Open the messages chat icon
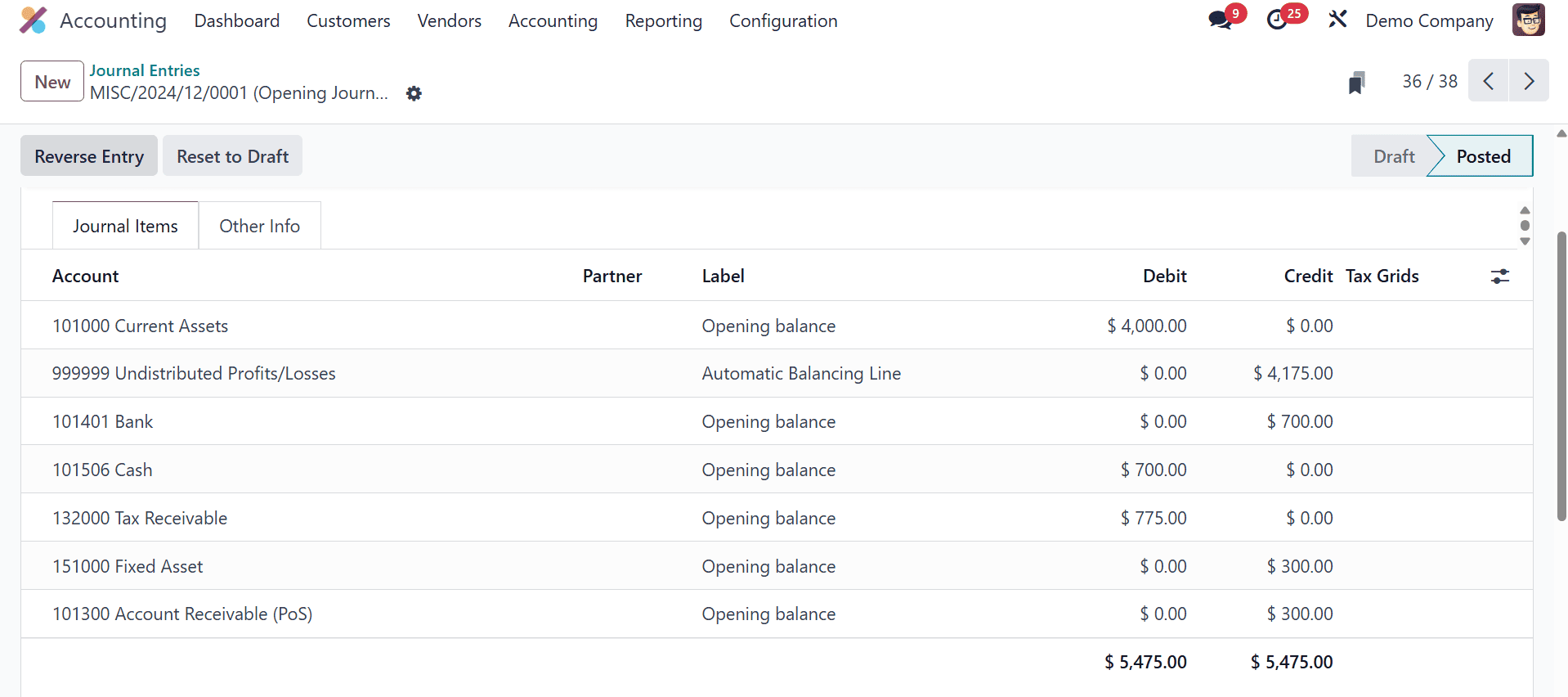 (x=1221, y=20)
